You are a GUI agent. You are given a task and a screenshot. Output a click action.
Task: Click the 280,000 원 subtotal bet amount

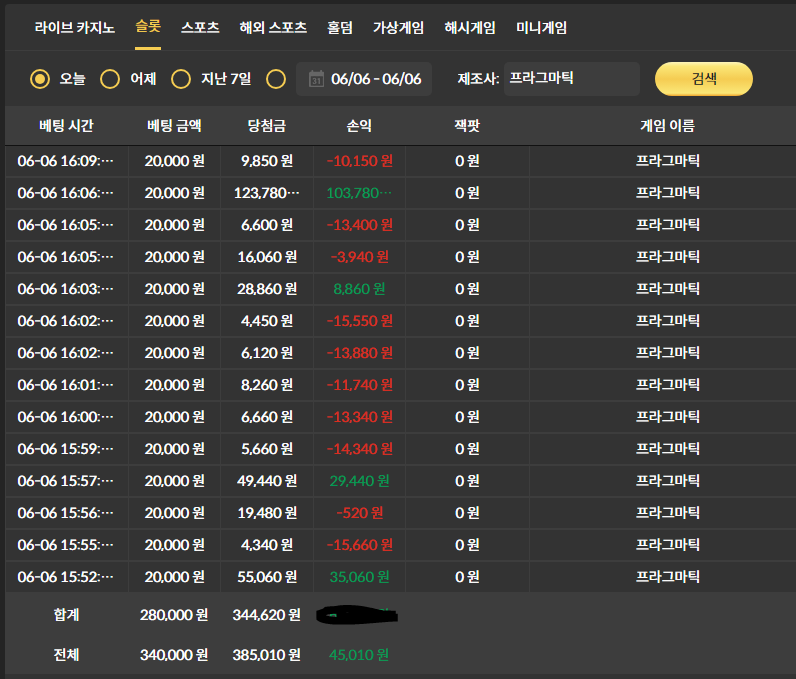pos(174,615)
